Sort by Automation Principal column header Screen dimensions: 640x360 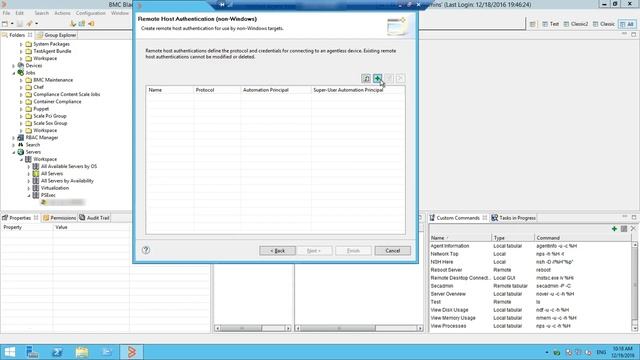coord(276,90)
